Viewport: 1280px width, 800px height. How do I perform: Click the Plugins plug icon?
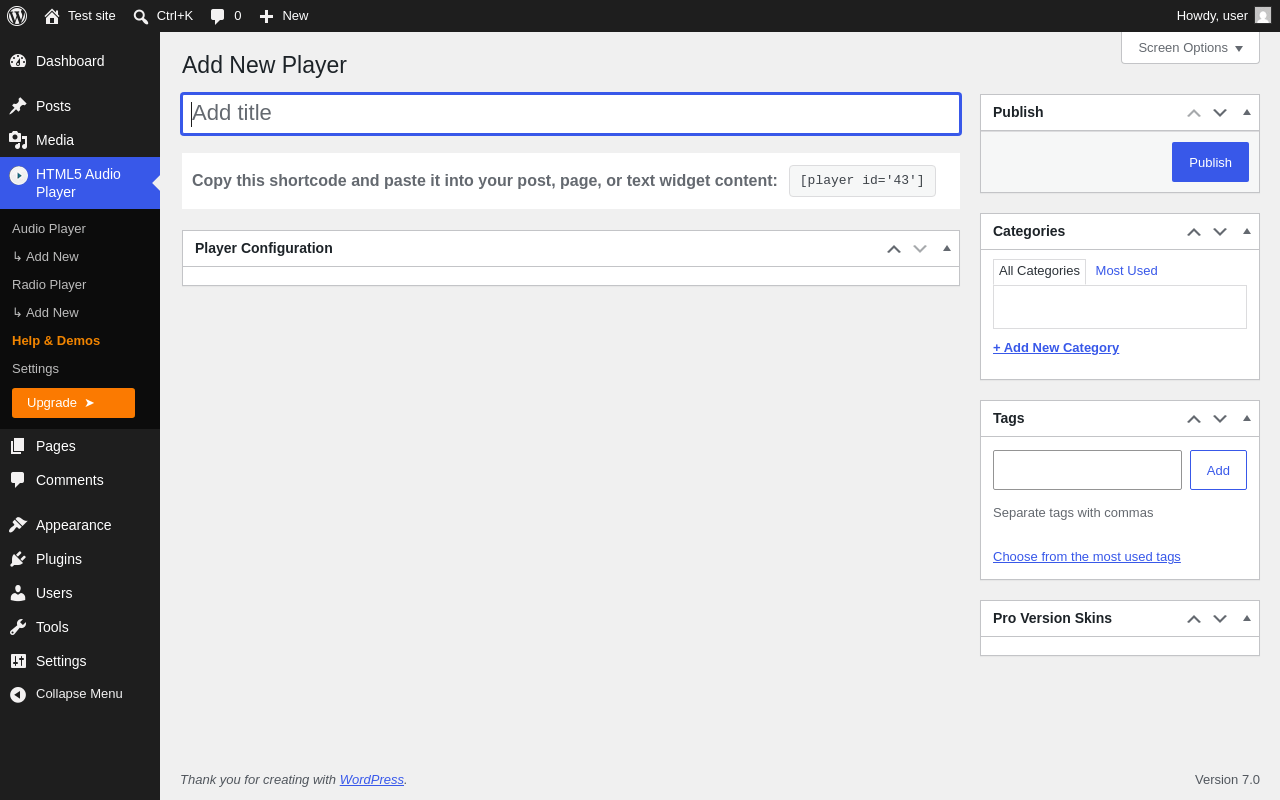click(x=18, y=559)
